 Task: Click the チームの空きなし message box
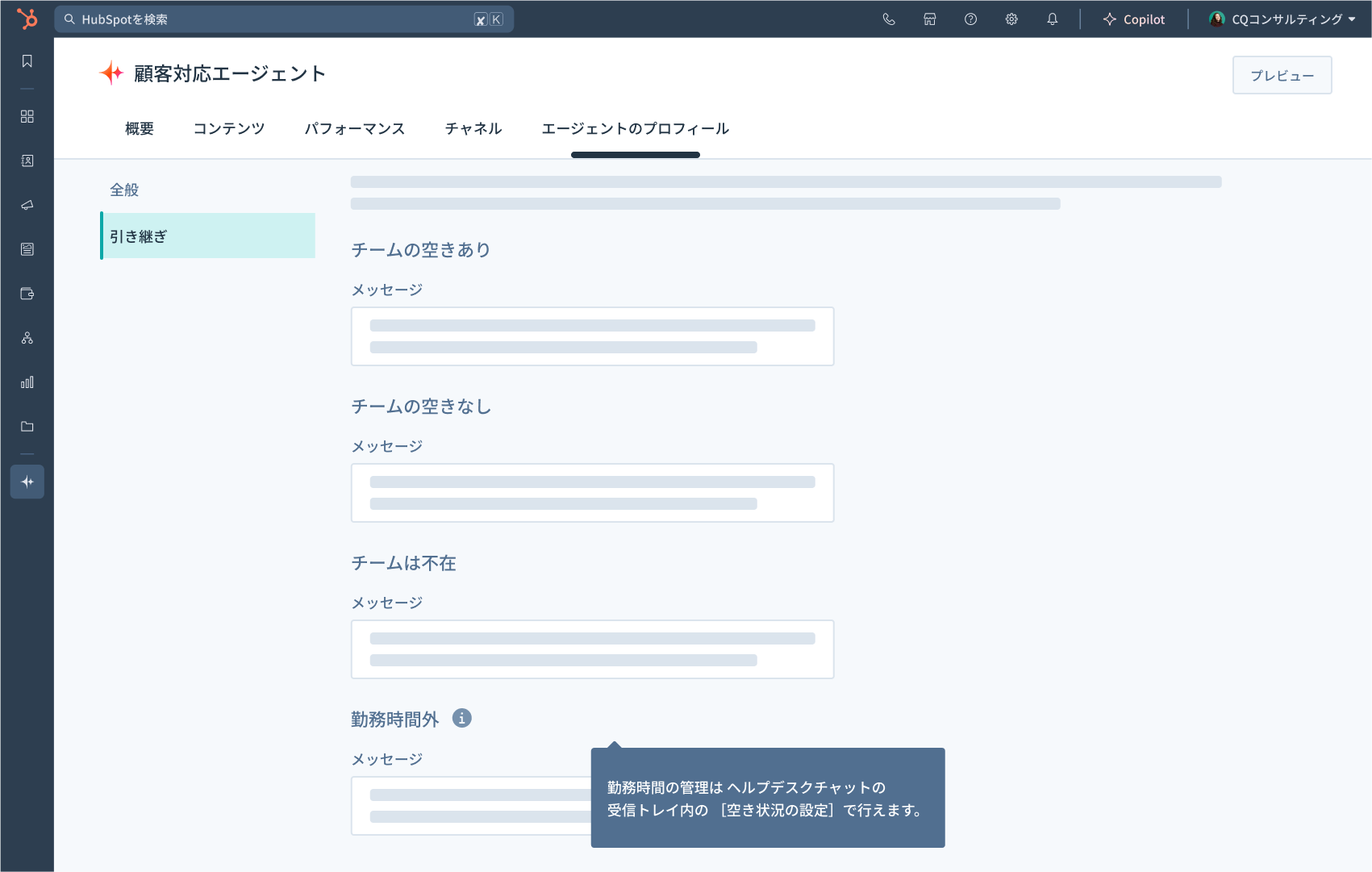[593, 493]
